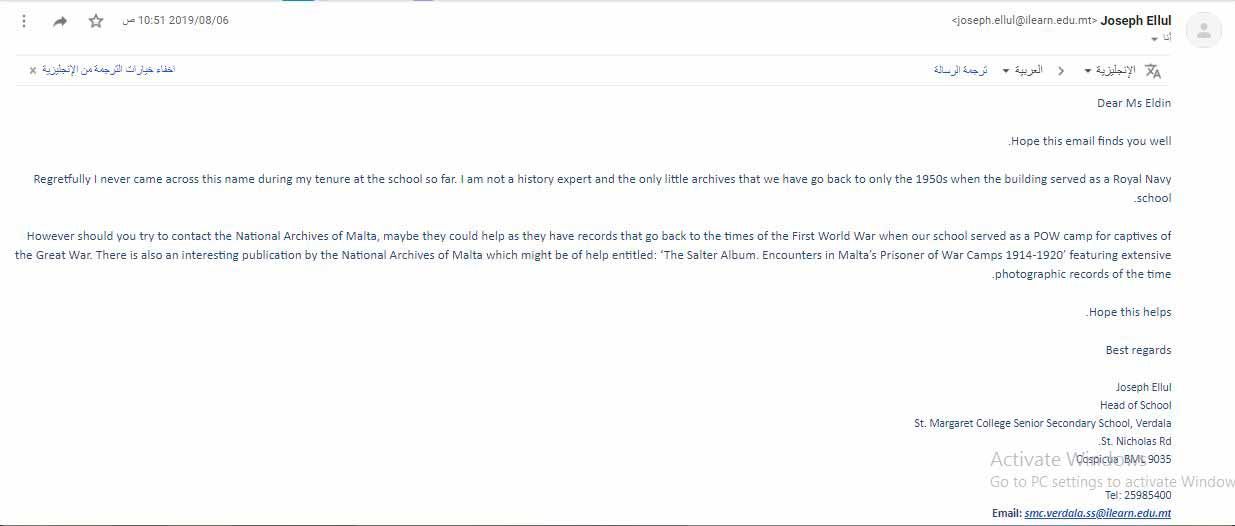The width and height of the screenshot is (1235, 526).
Task: Click the 'Best regards' closing line
Action: click(1138, 350)
